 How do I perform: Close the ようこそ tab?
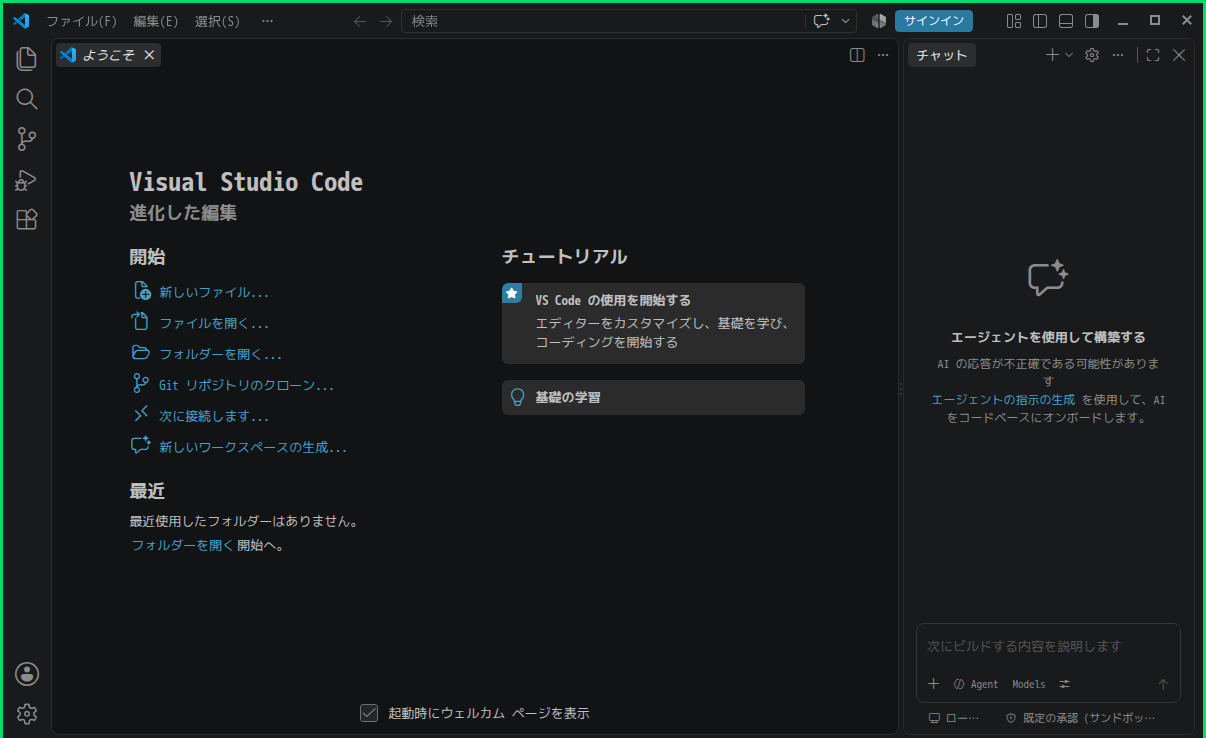pos(149,56)
